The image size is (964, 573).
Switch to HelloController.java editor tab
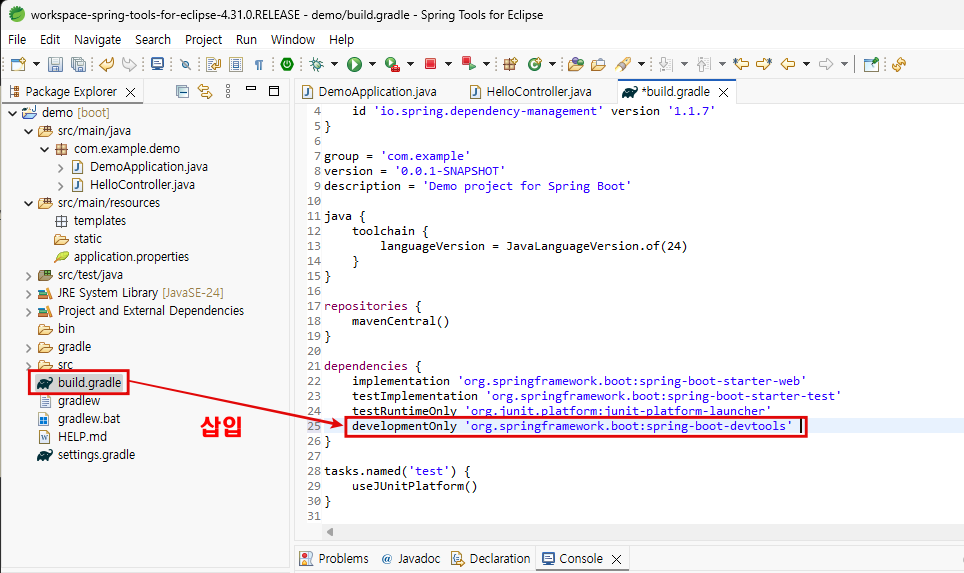(x=539, y=91)
